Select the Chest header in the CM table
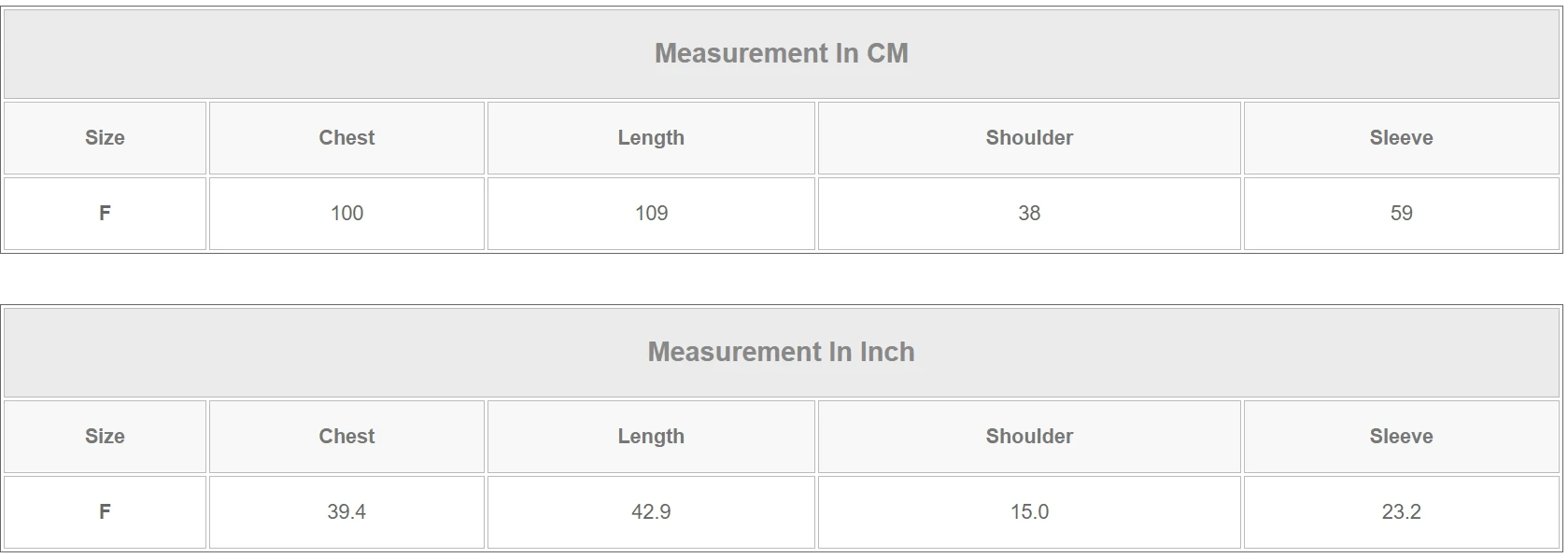Viewport: 1568px width, 558px height. [346, 138]
